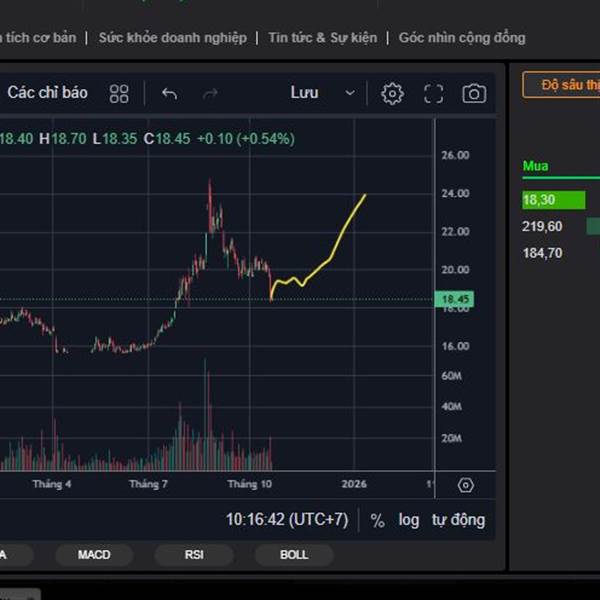The width and height of the screenshot is (600, 600).
Task: Click the 60M volume axis label
Action: tap(452, 376)
